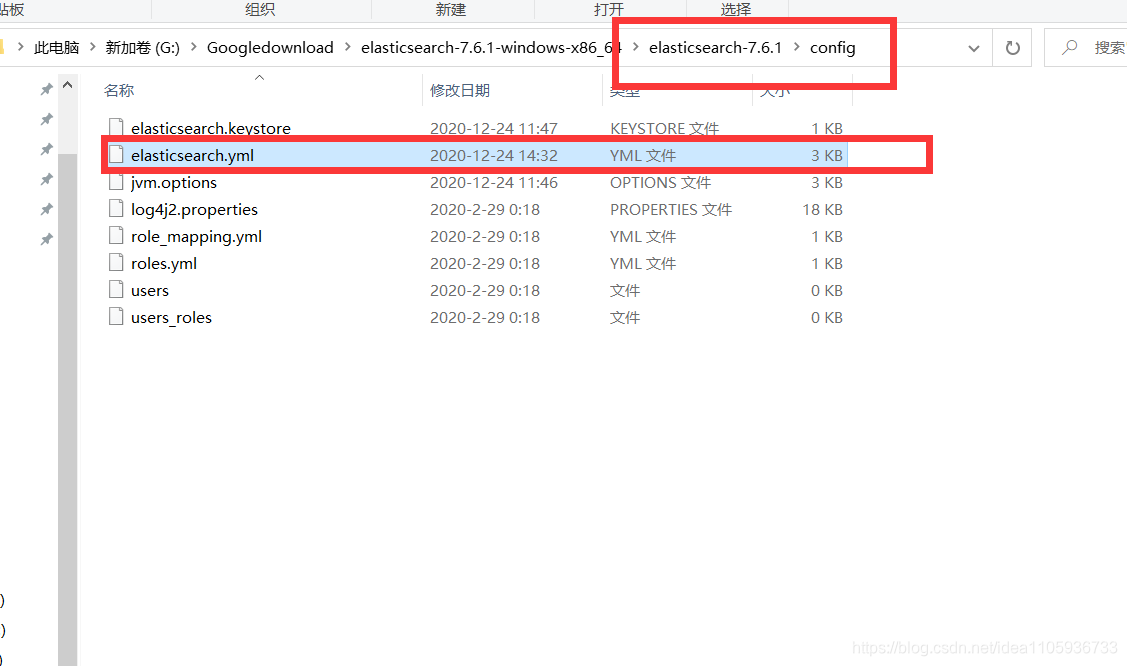The image size is (1127, 666).
Task: Click the elasticsearch.yml file icon
Action: (116, 154)
